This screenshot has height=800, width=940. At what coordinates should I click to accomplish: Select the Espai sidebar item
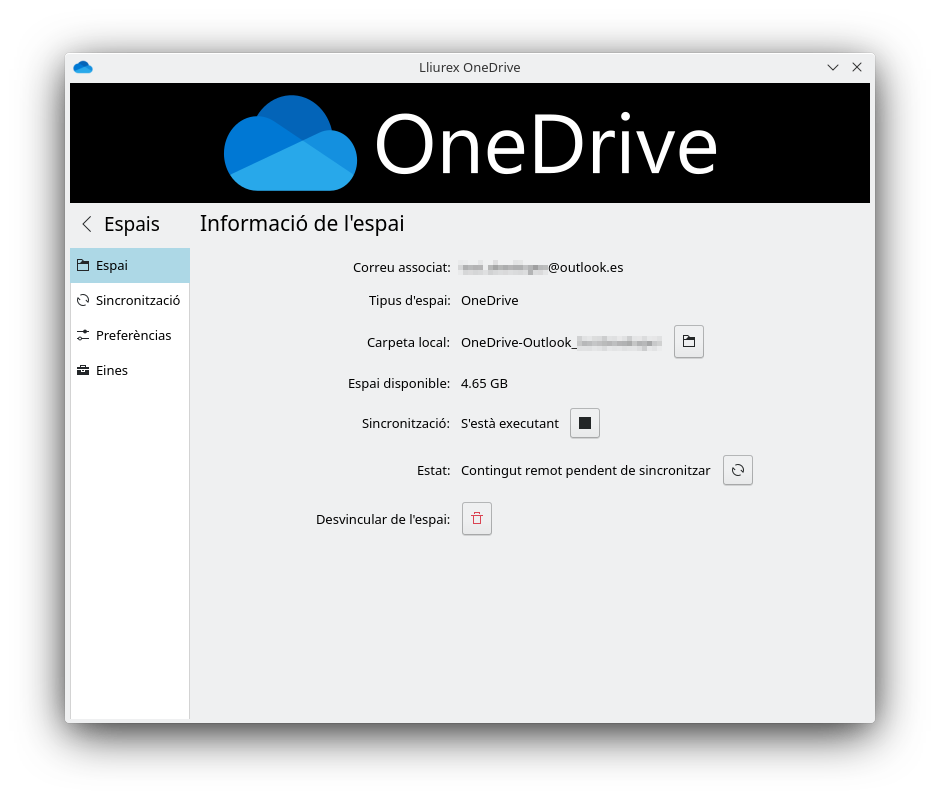click(130, 266)
